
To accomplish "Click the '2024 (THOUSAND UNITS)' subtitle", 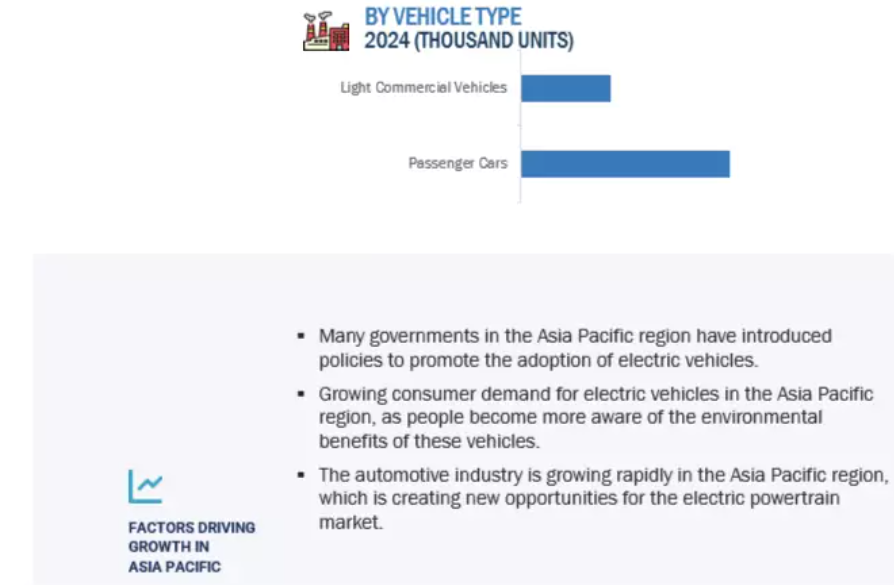I will point(469,40).
